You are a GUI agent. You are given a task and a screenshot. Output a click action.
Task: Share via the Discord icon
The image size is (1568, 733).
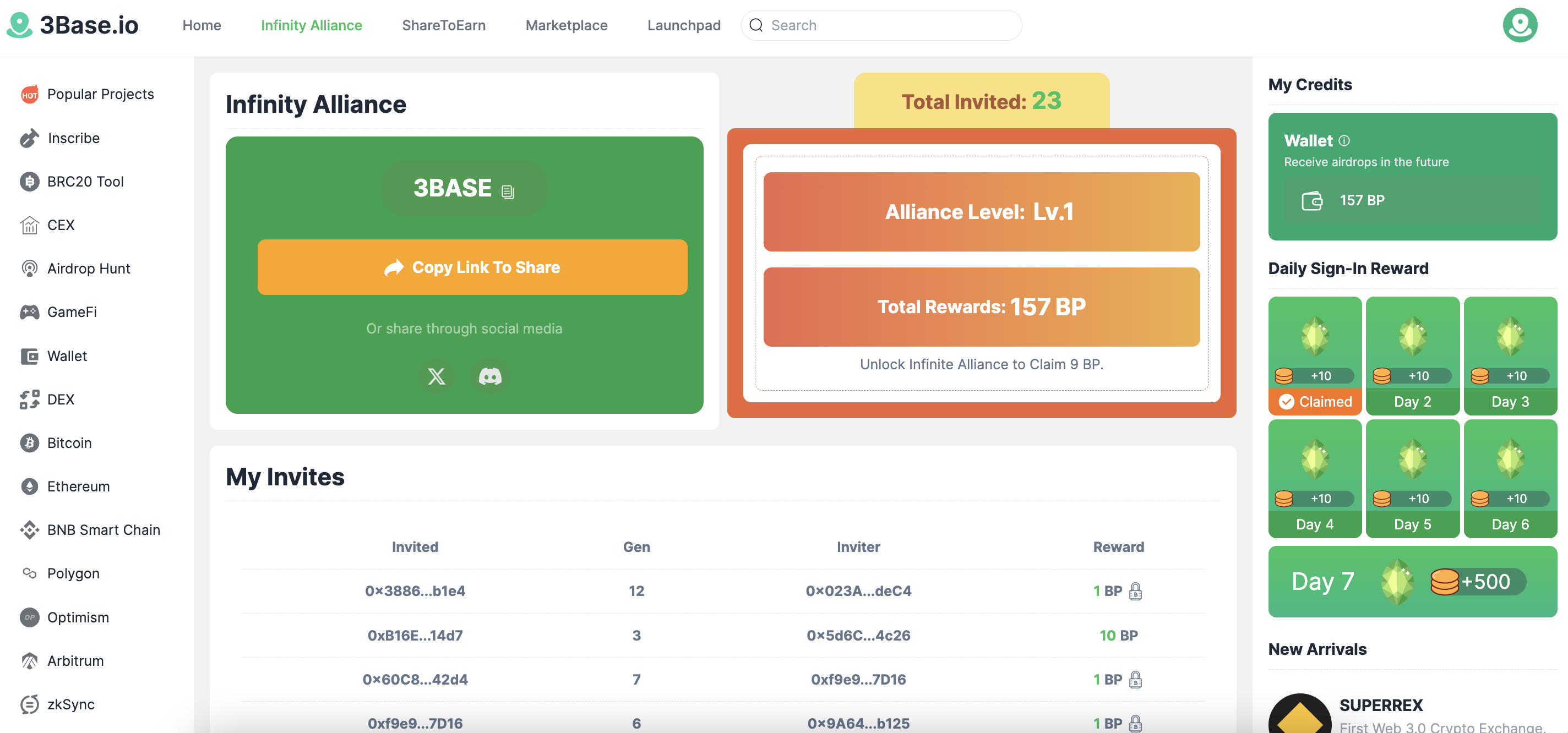pyautogui.click(x=490, y=376)
